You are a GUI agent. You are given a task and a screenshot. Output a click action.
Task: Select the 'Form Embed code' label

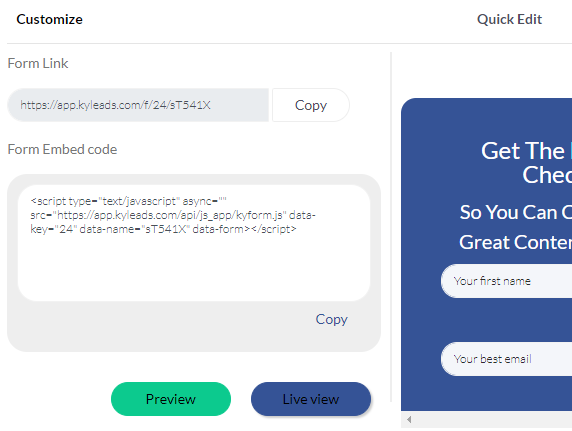[62, 149]
